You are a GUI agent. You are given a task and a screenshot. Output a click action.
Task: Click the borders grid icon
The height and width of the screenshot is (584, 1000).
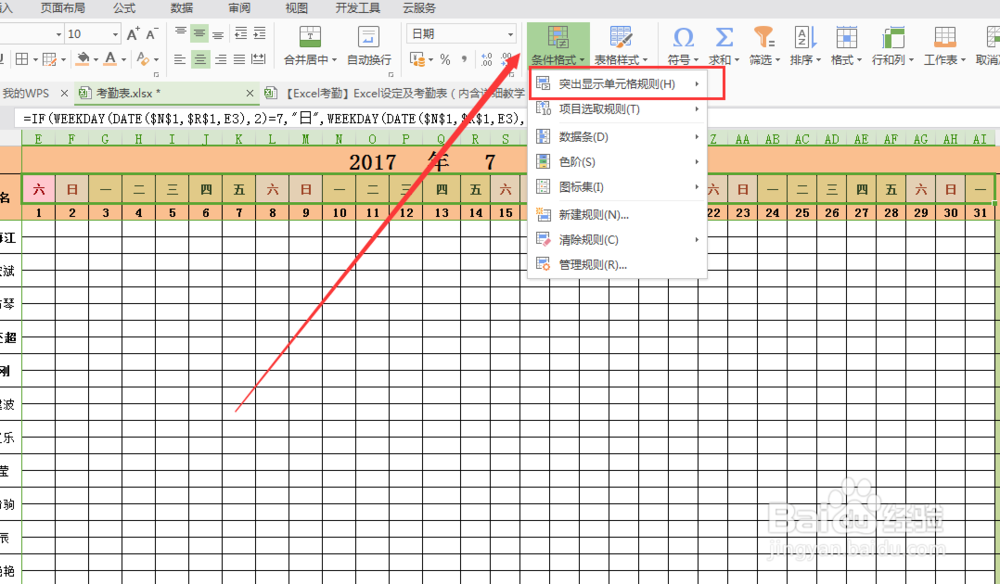(22, 59)
